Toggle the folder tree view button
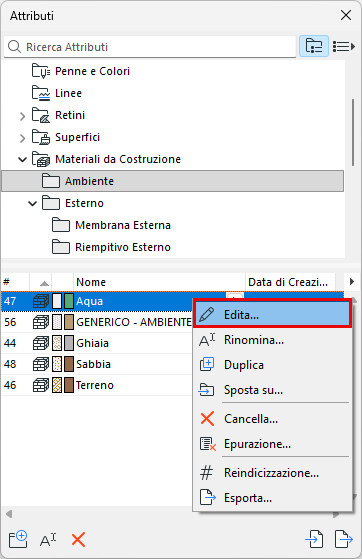Viewport: 362px width, 559px height. [314, 46]
